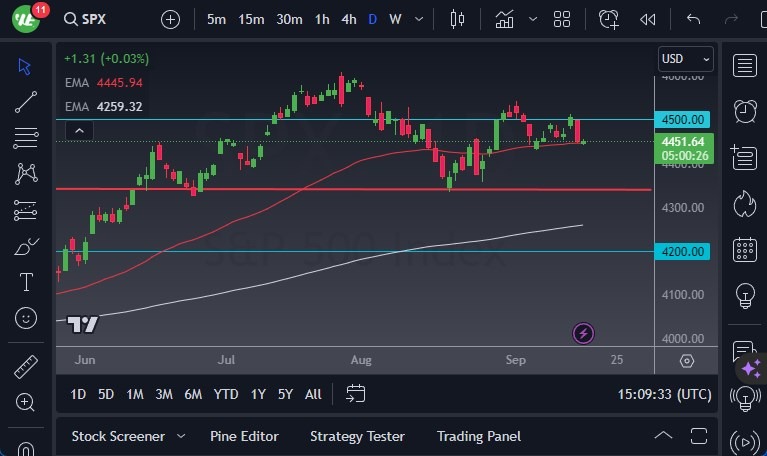Open the Pine Editor tab

point(244,436)
